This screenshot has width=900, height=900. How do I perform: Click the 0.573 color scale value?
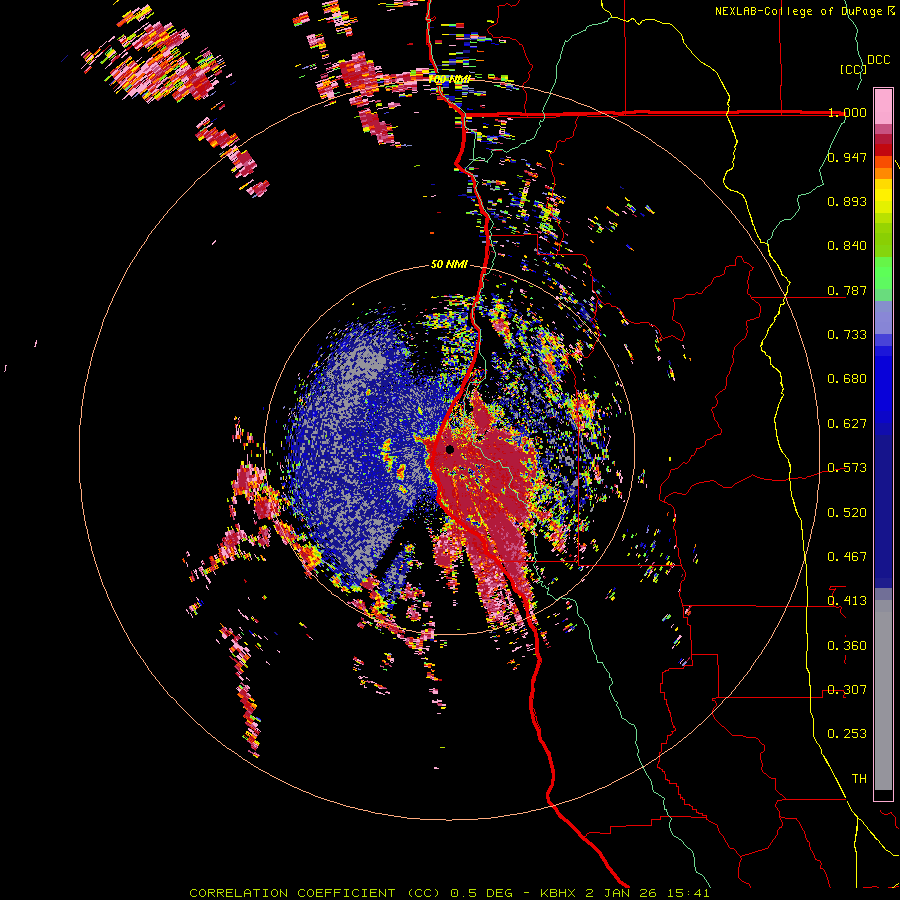click(x=847, y=468)
